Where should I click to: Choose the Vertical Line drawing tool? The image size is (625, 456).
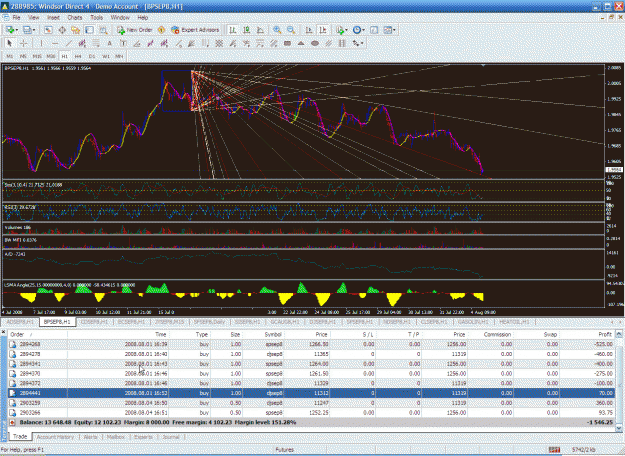point(41,43)
